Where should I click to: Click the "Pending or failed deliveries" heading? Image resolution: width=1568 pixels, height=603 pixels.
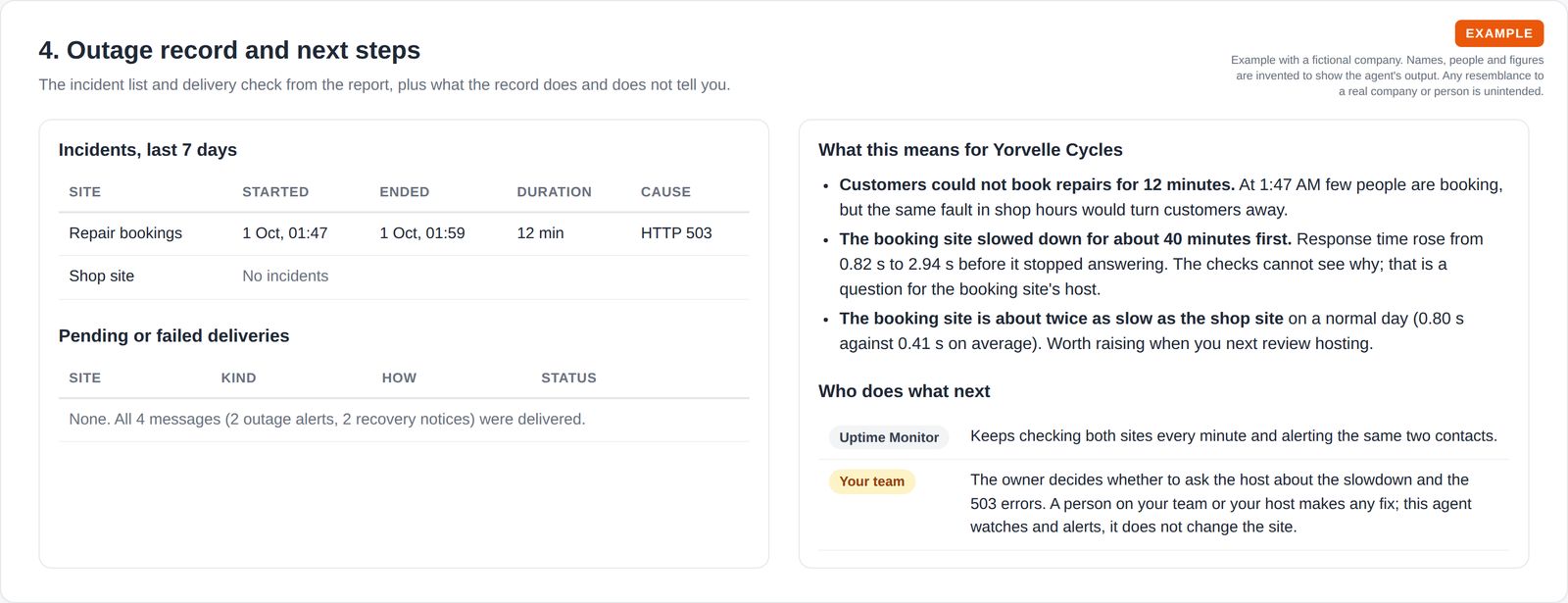174,336
